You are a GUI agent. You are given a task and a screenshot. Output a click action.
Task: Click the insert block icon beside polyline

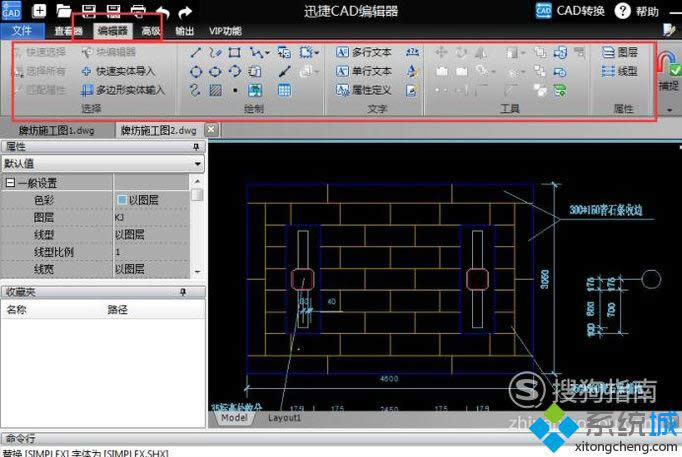pyautogui.click(x=284, y=53)
